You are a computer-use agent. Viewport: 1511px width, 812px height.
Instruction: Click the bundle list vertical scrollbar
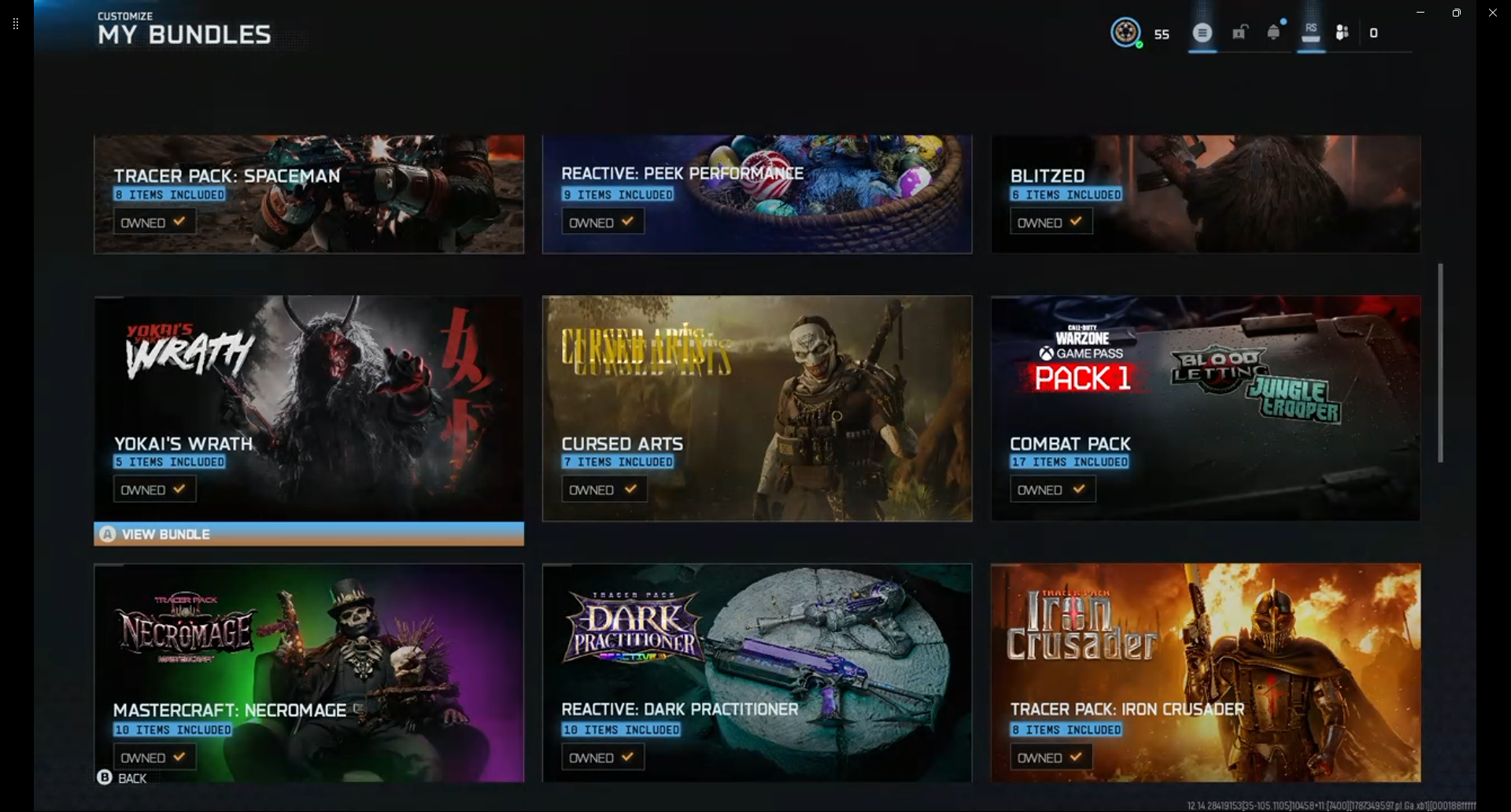(1440, 363)
